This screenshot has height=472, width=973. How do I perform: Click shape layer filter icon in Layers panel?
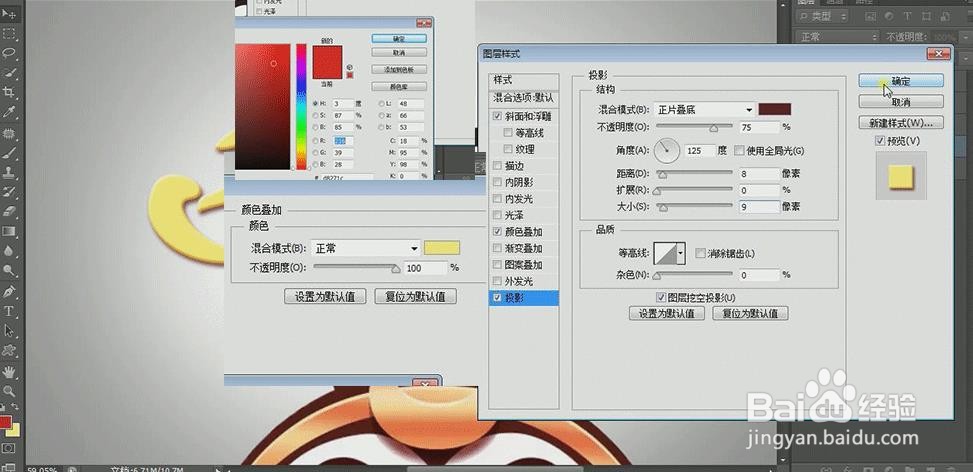925,17
